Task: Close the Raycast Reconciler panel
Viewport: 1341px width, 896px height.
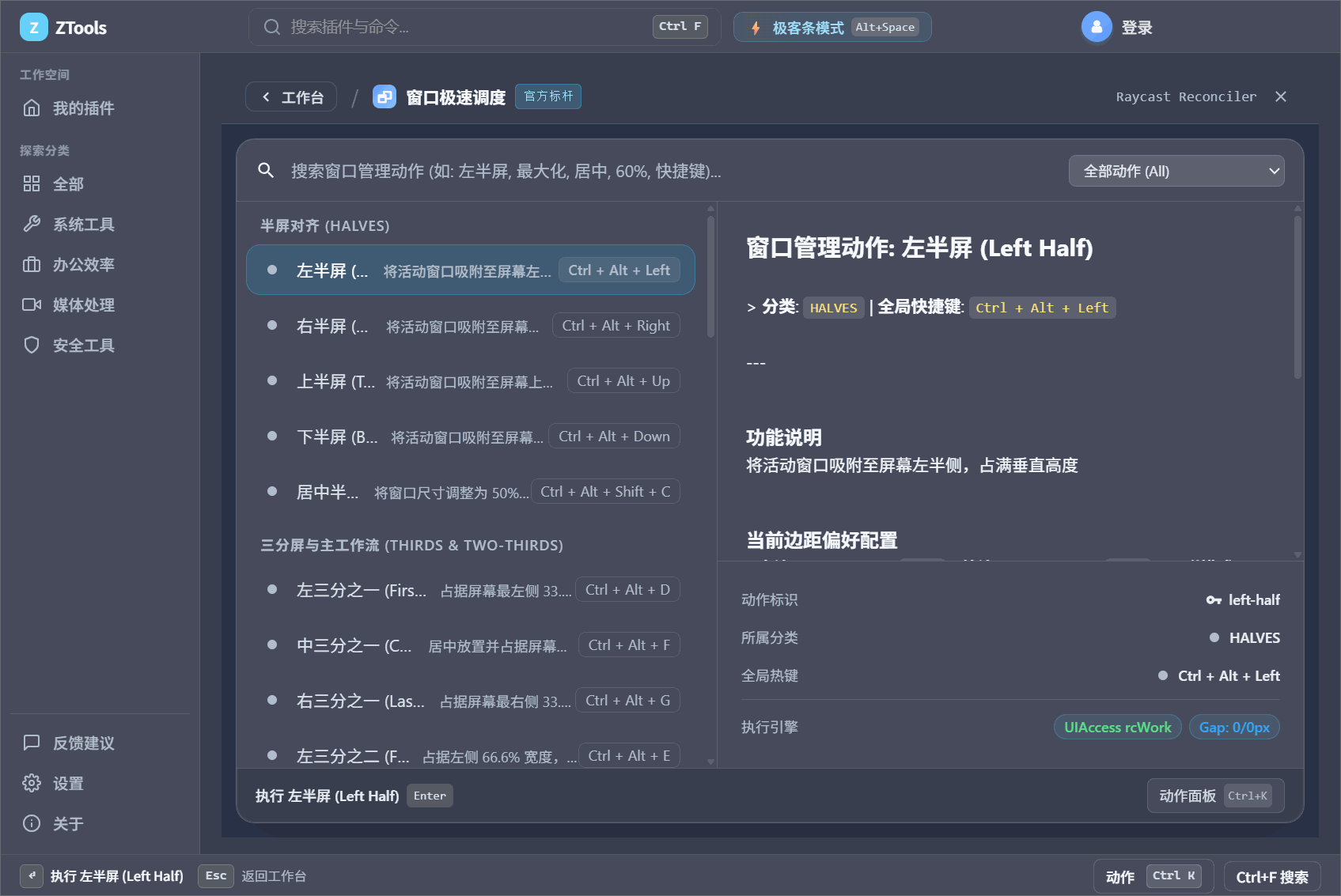Action: [1281, 96]
